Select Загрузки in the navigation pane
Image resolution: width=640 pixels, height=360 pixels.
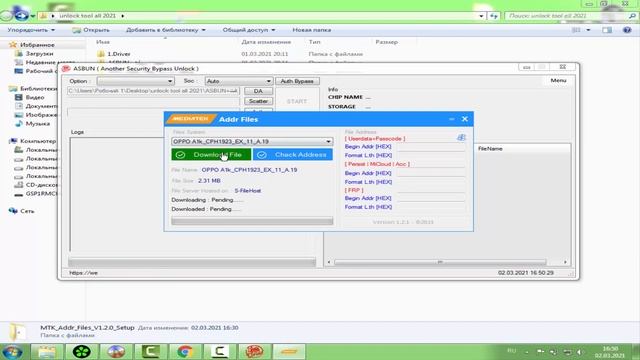[x=39, y=53]
